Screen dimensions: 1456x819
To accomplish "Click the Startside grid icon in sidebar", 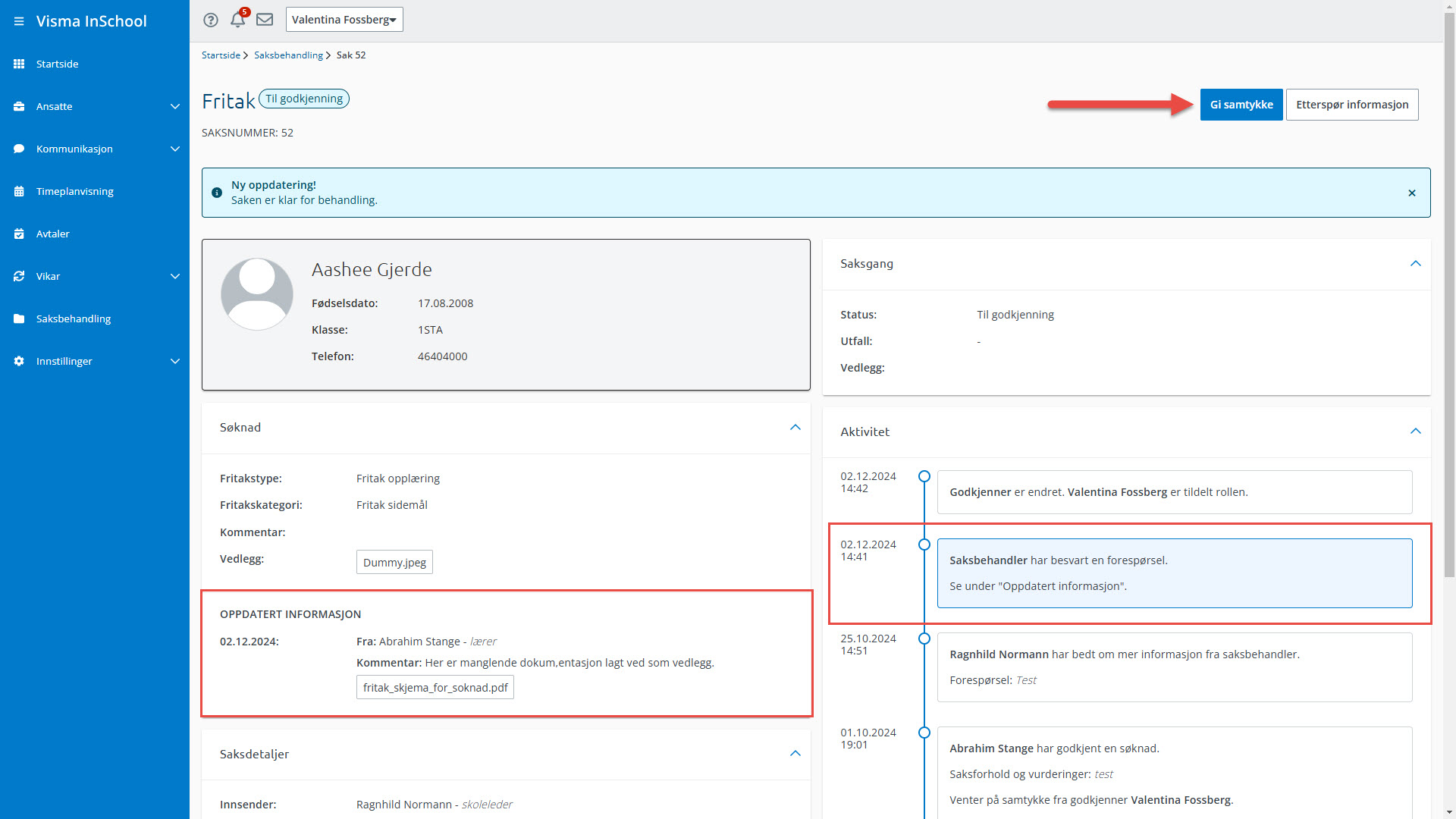I will click(x=19, y=64).
